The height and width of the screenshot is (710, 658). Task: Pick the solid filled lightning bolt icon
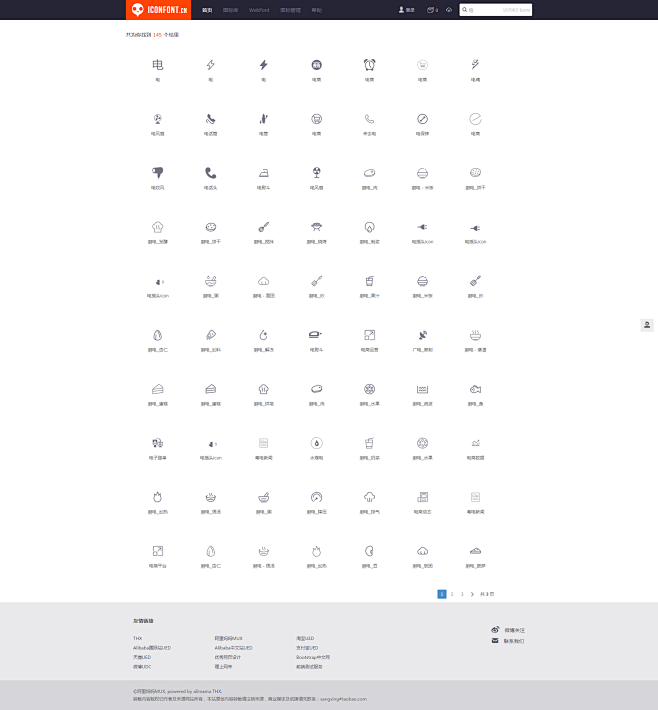coord(264,65)
